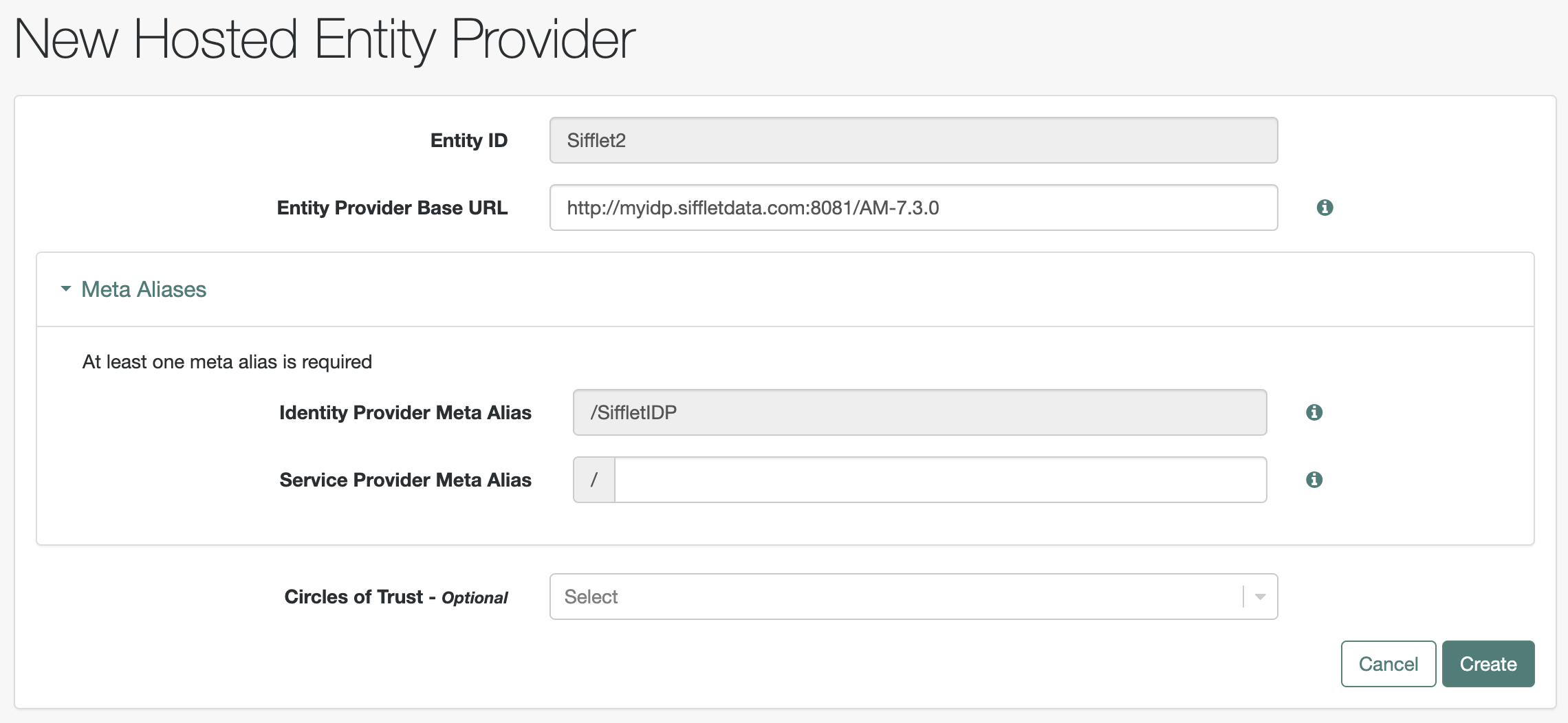
Task: Click the New Hosted Entity Provider page title
Action: (325, 40)
